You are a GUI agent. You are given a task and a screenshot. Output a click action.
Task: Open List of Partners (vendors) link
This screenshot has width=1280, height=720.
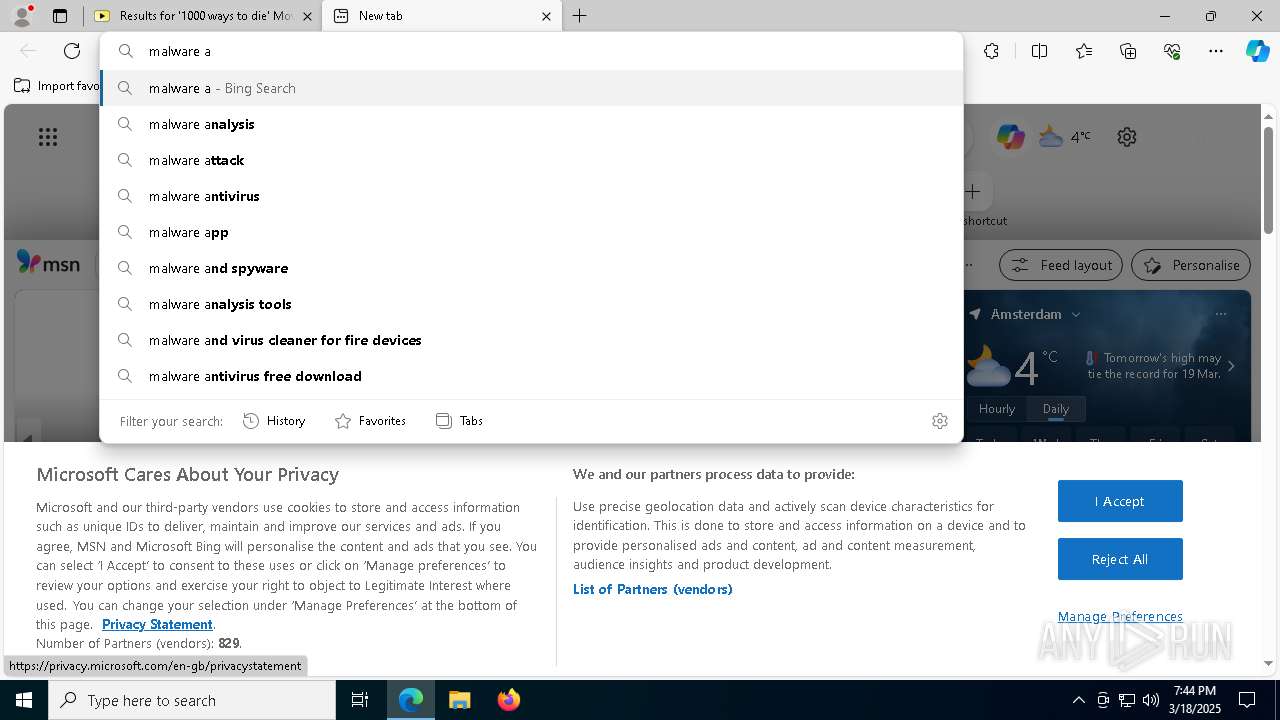[x=653, y=589]
